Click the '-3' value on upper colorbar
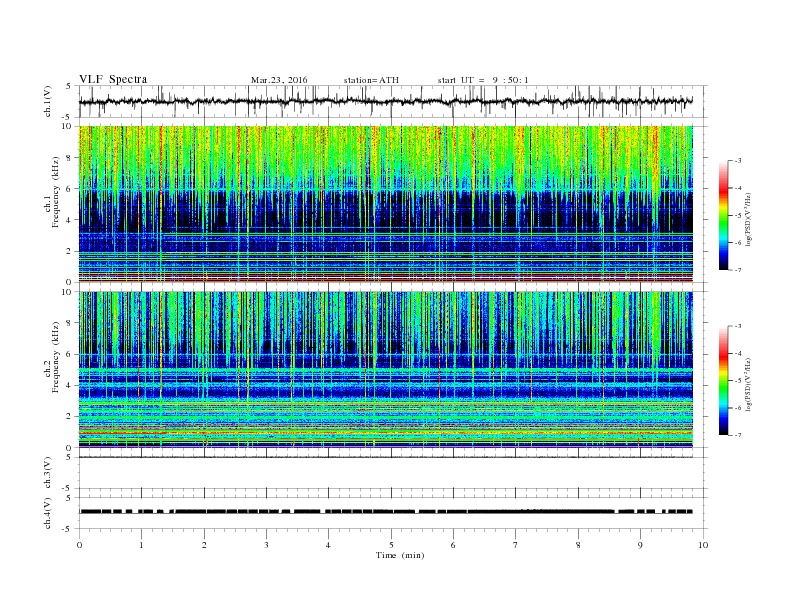792x612 pixels. [737, 161]
